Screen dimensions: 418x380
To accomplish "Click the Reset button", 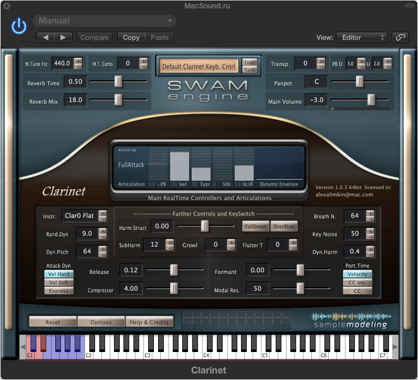I will pyautogui.click(x=53, y=322).
